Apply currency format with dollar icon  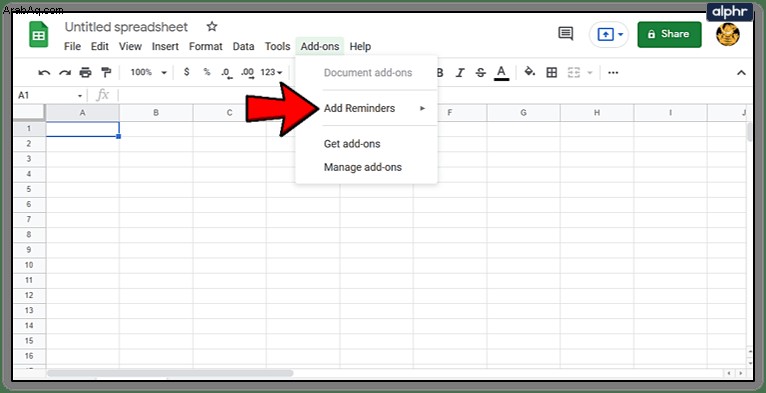(x=187, y=72)
